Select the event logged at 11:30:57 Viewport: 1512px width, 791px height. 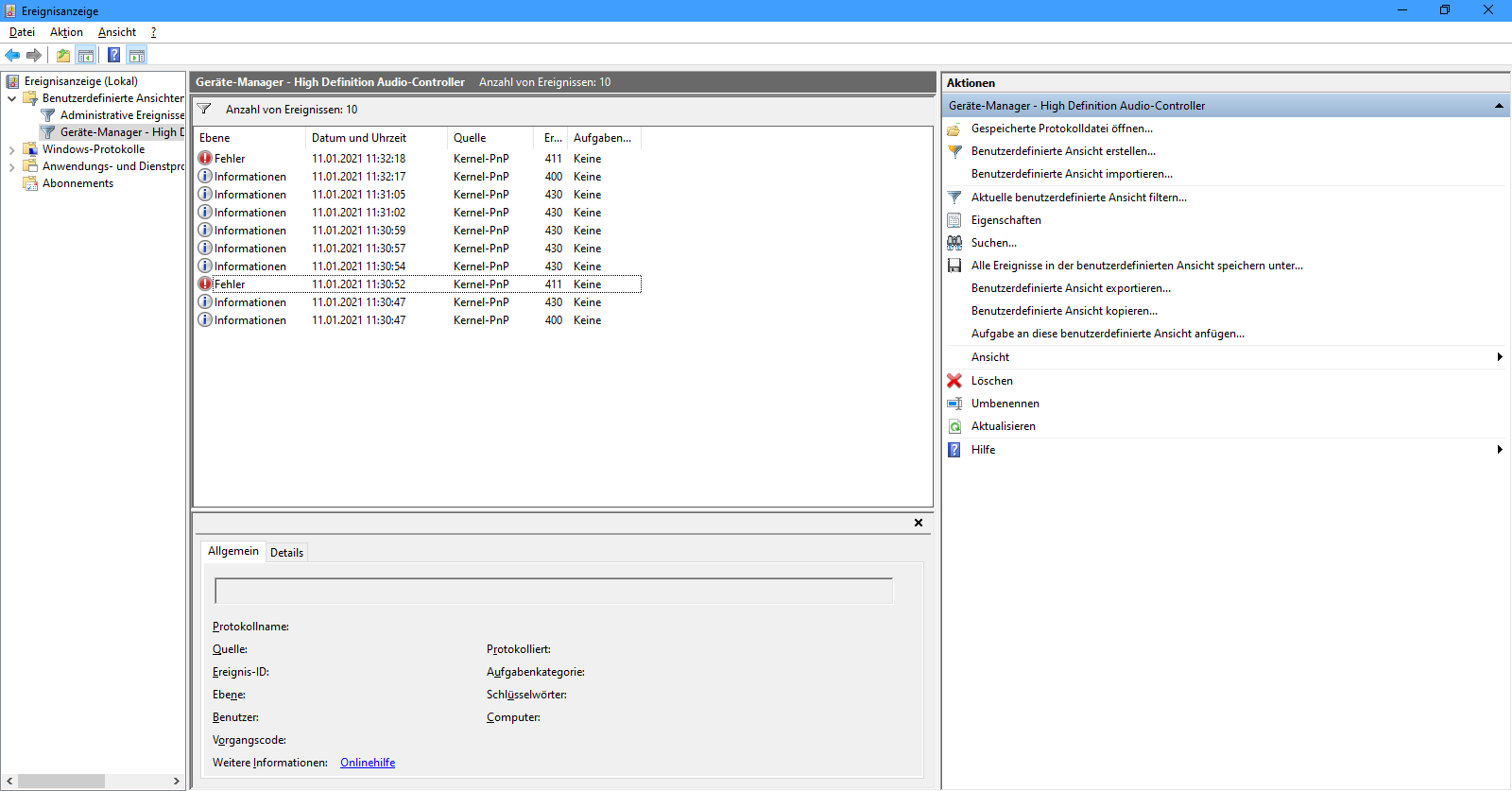click(418, 249)
